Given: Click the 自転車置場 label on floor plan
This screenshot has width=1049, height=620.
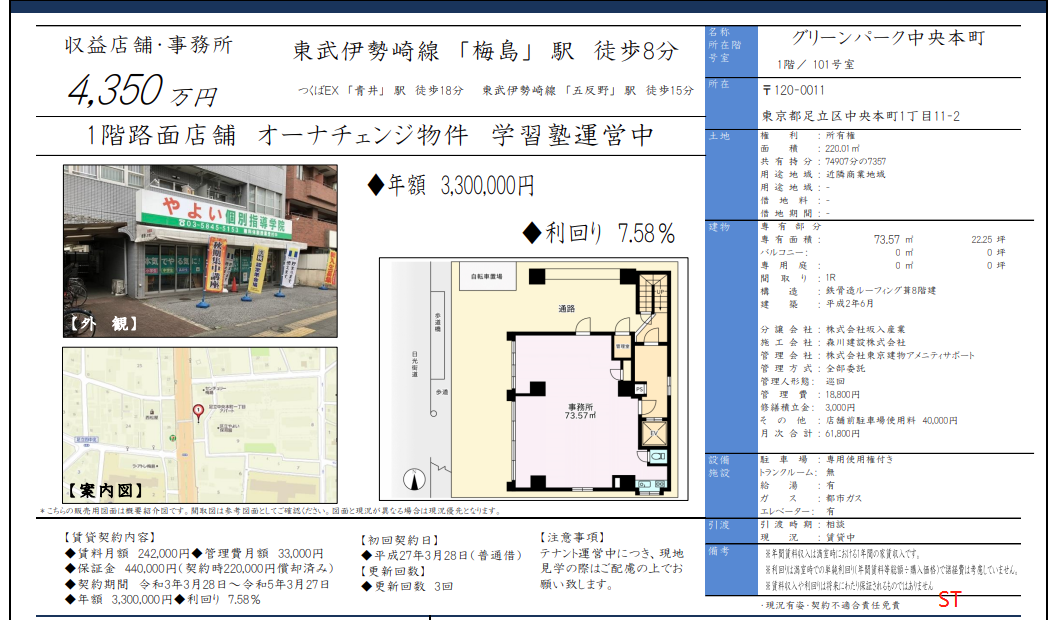Looking at the screenshot, I should (x=487, y=274).
